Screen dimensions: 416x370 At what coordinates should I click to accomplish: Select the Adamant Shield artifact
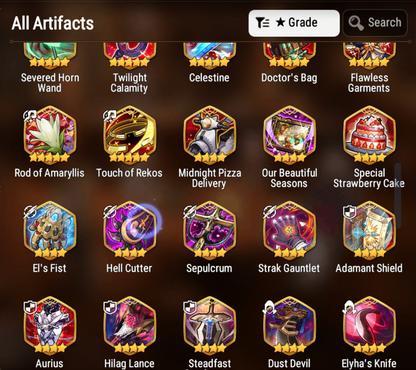click(x=369, y=230)
